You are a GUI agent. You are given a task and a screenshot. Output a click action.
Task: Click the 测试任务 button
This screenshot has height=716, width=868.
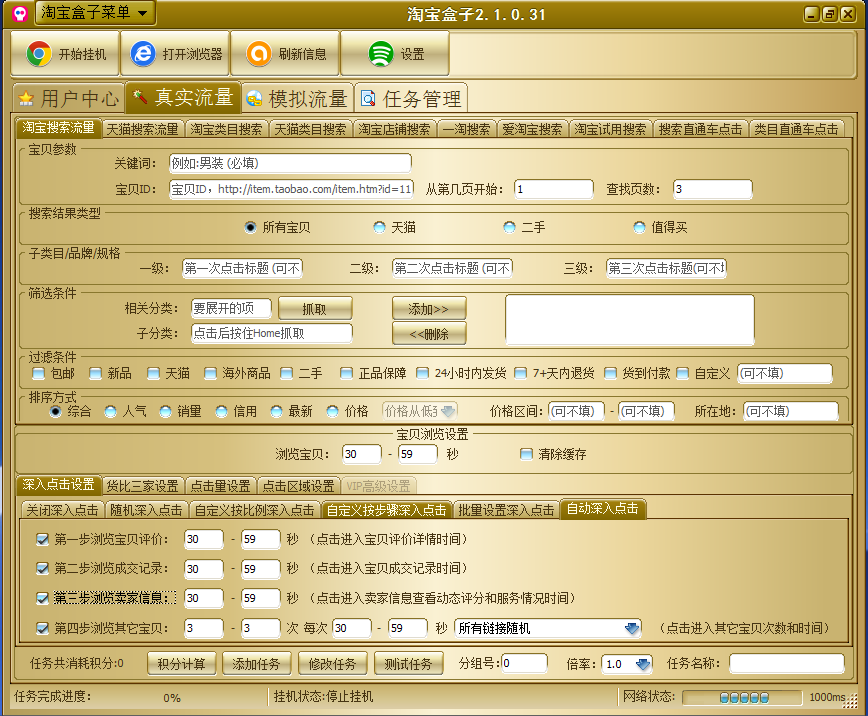pyautogui.click(x=409, y=664)
